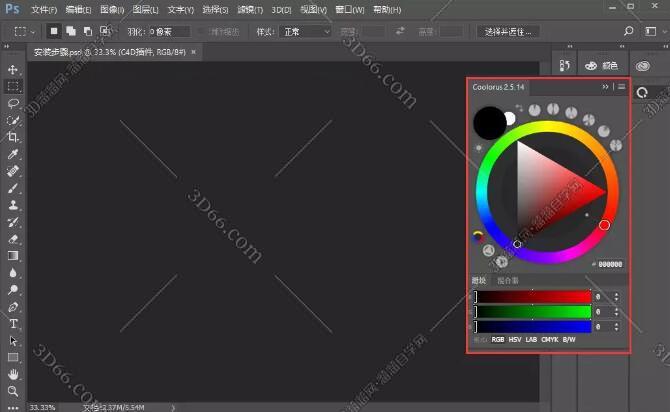
Task: Select the Move tool
Action: point(14,69)
